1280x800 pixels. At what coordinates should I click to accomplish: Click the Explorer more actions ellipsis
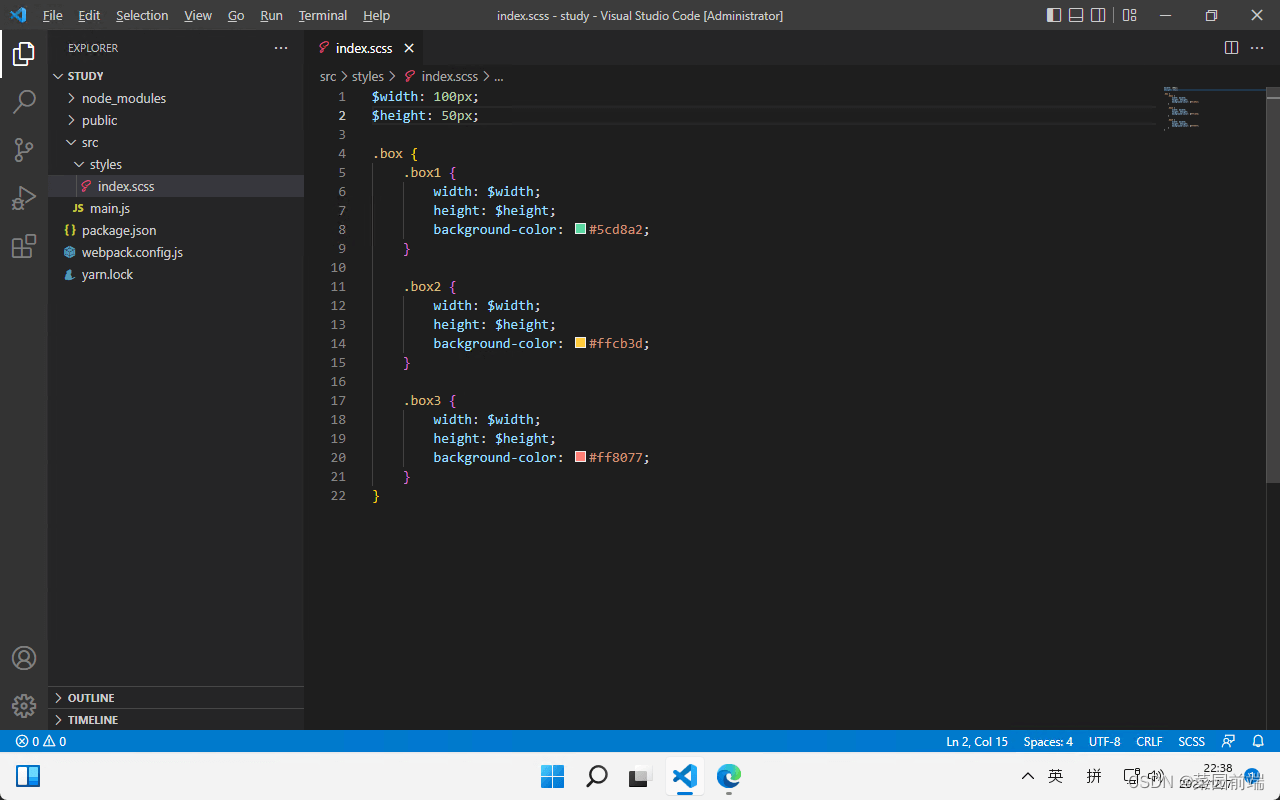[281, 48]
